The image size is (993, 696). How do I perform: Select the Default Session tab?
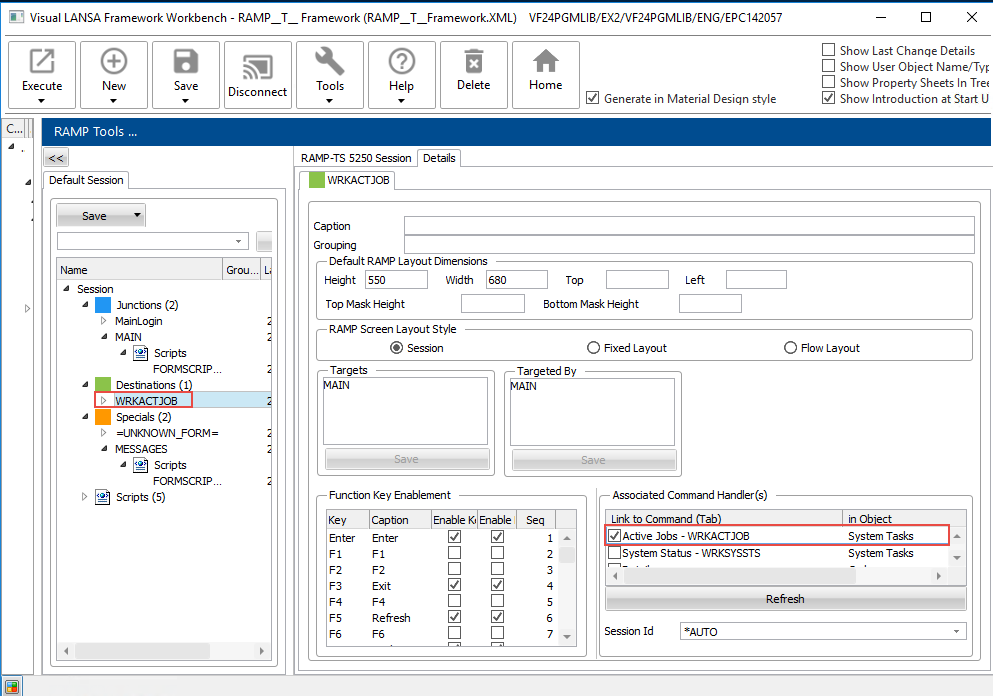tap(86, 180)
